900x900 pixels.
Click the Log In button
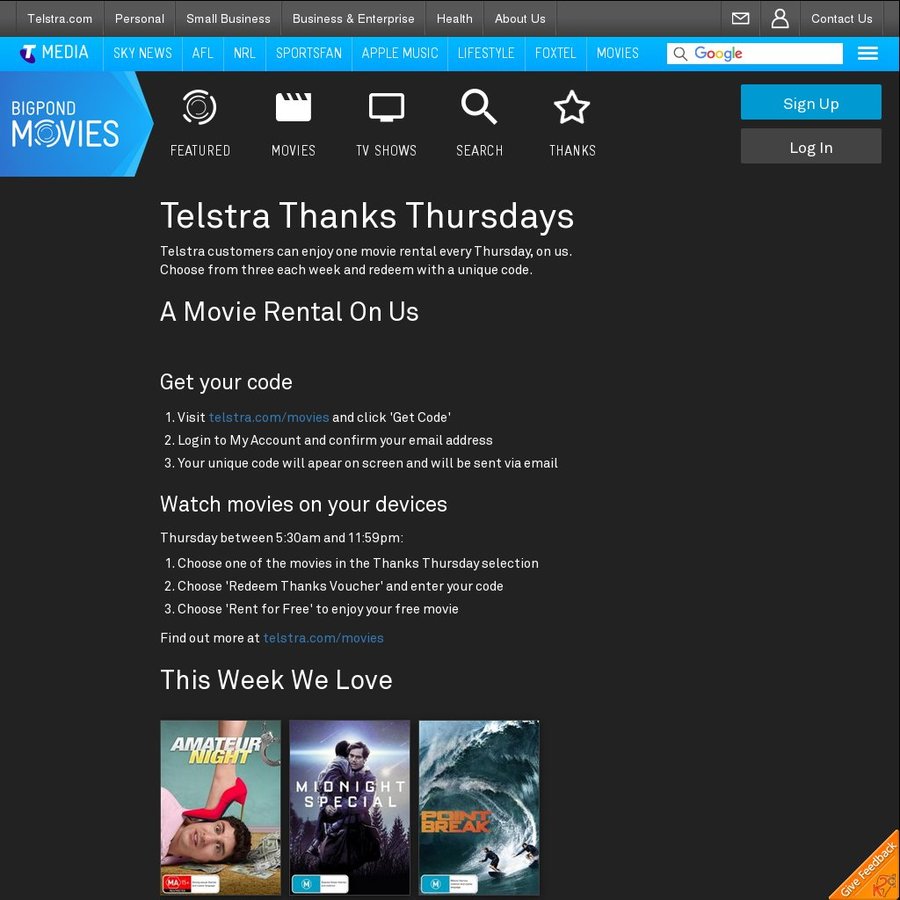click(810, 146)
